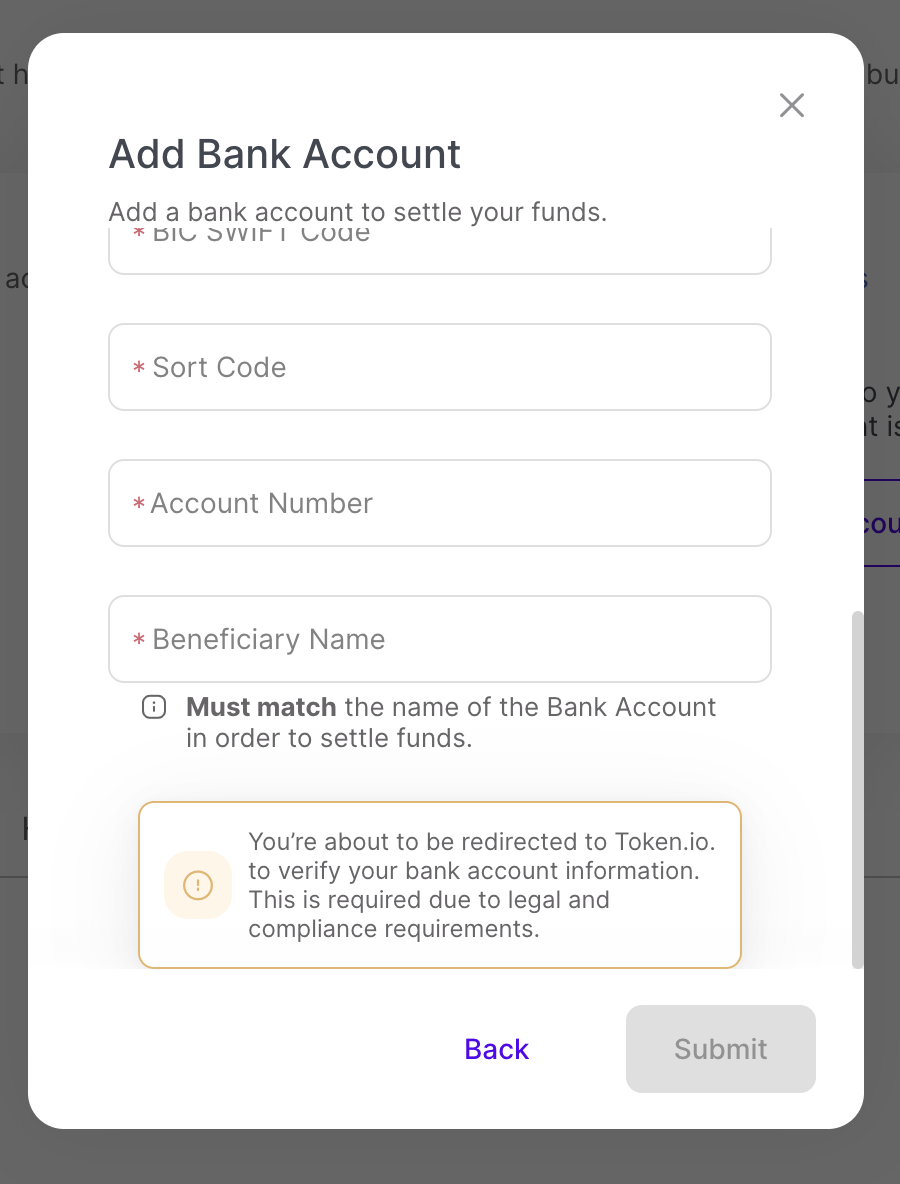Focus the Sort Code input field
This screenshot has width=900, height=1184.
[x=440, y=367]
